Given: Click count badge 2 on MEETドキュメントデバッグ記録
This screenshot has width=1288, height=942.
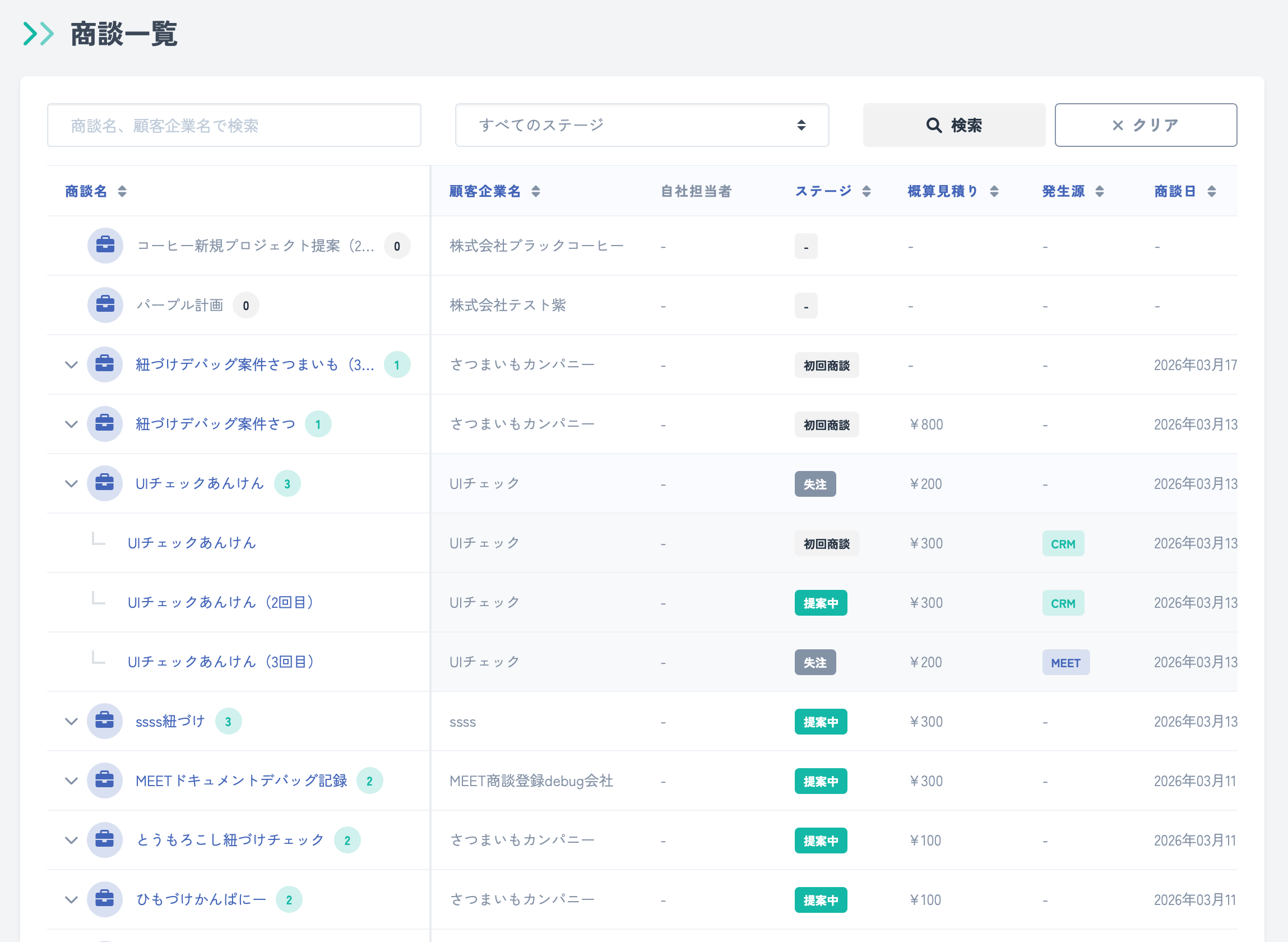Looking at the screenshot, I should (370, 781).
